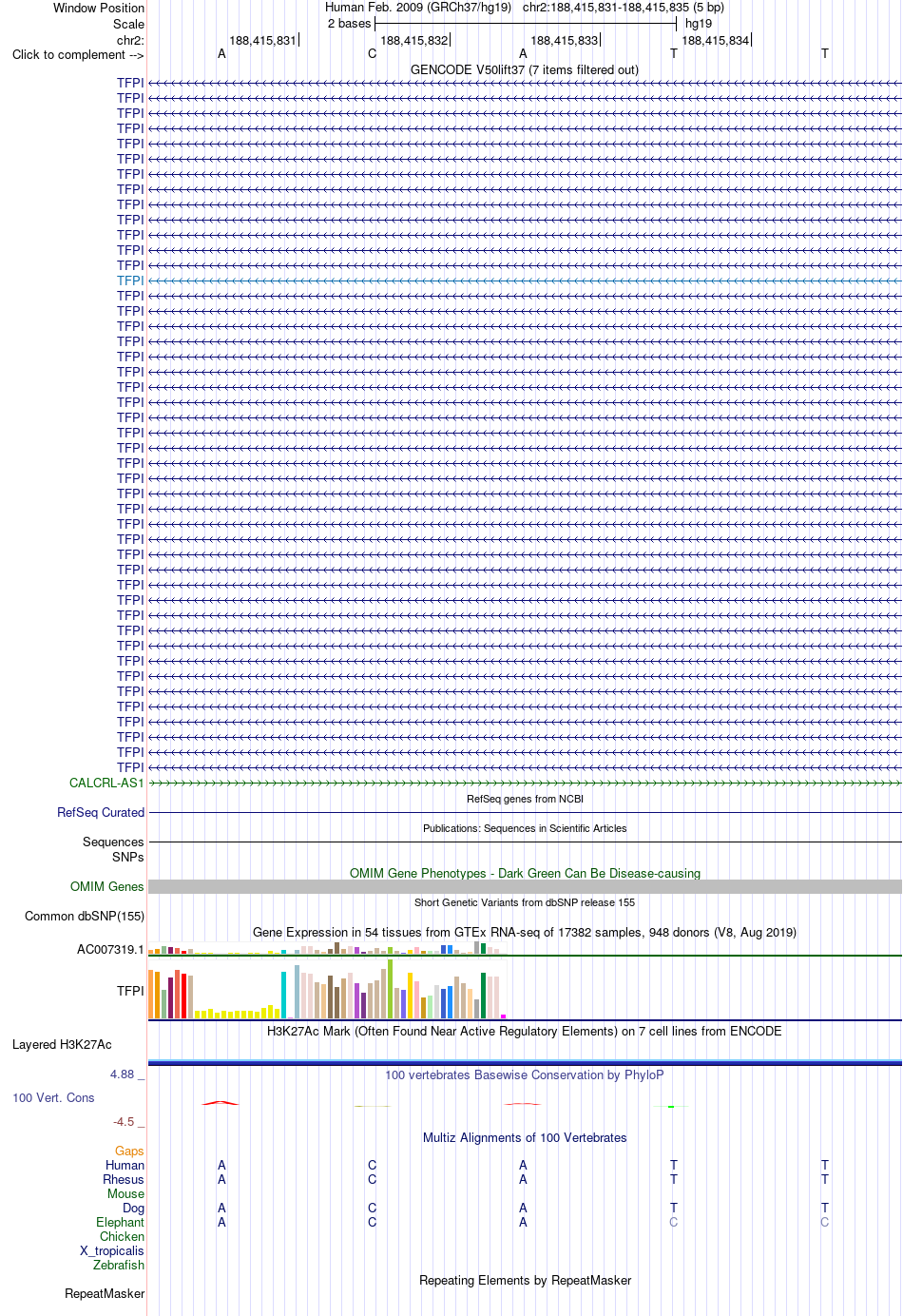
Task: Click the chr2:188,415,831-188,415,835 (5 bp) position text
Action: [624, 7]
